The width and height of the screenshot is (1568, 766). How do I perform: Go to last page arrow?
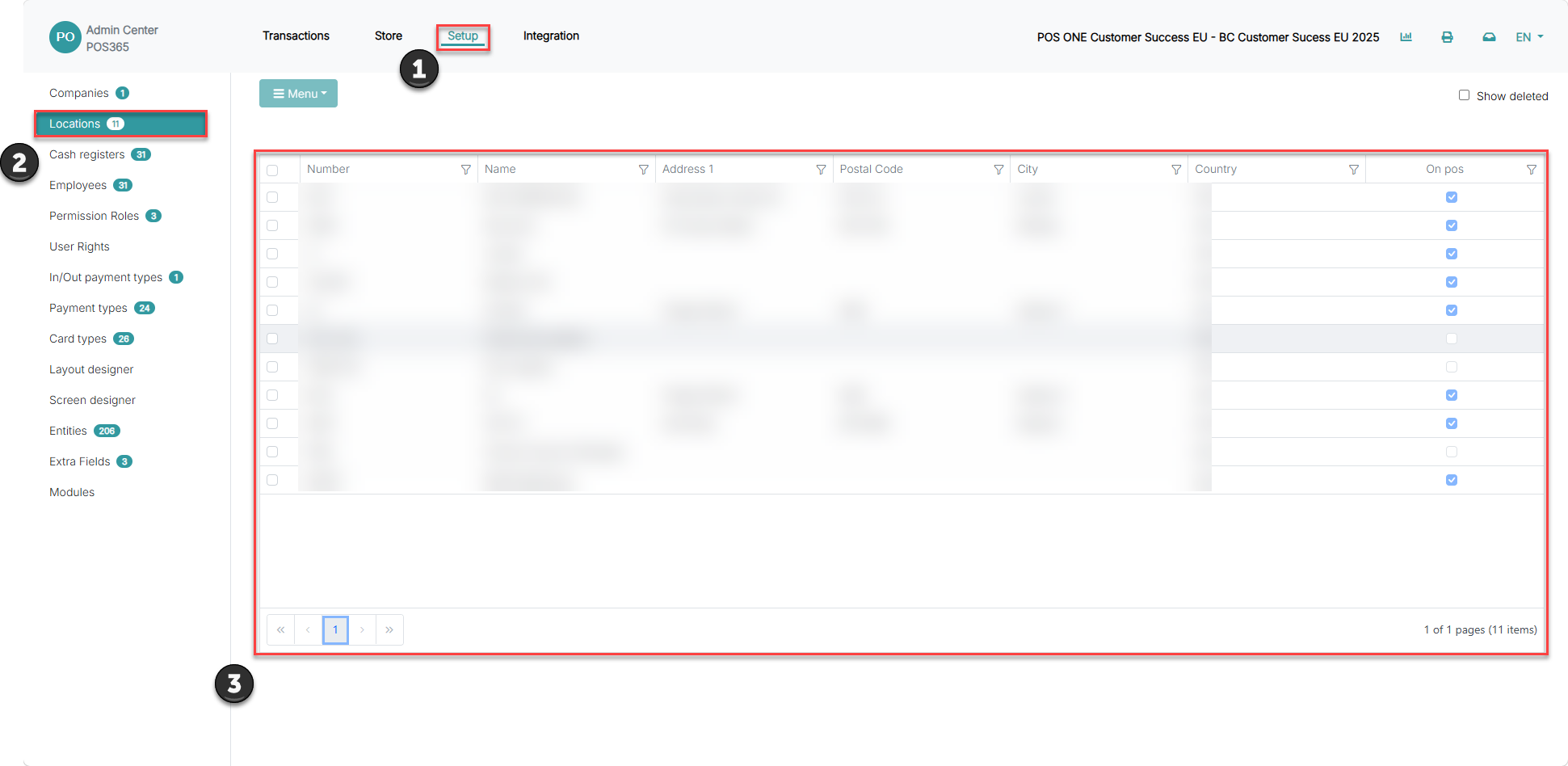point(389,629)
